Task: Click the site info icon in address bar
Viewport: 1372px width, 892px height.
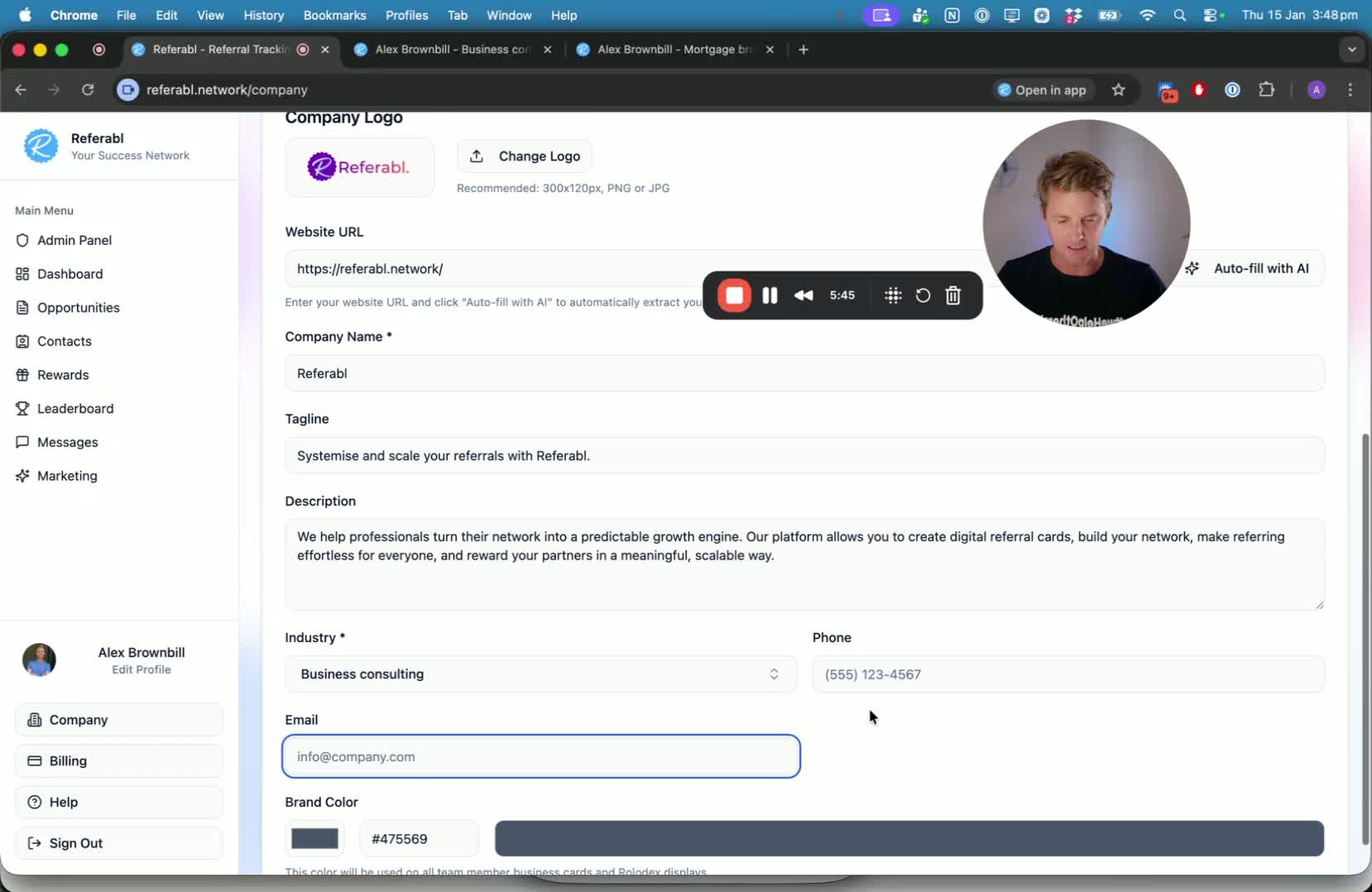Action: 128,89
